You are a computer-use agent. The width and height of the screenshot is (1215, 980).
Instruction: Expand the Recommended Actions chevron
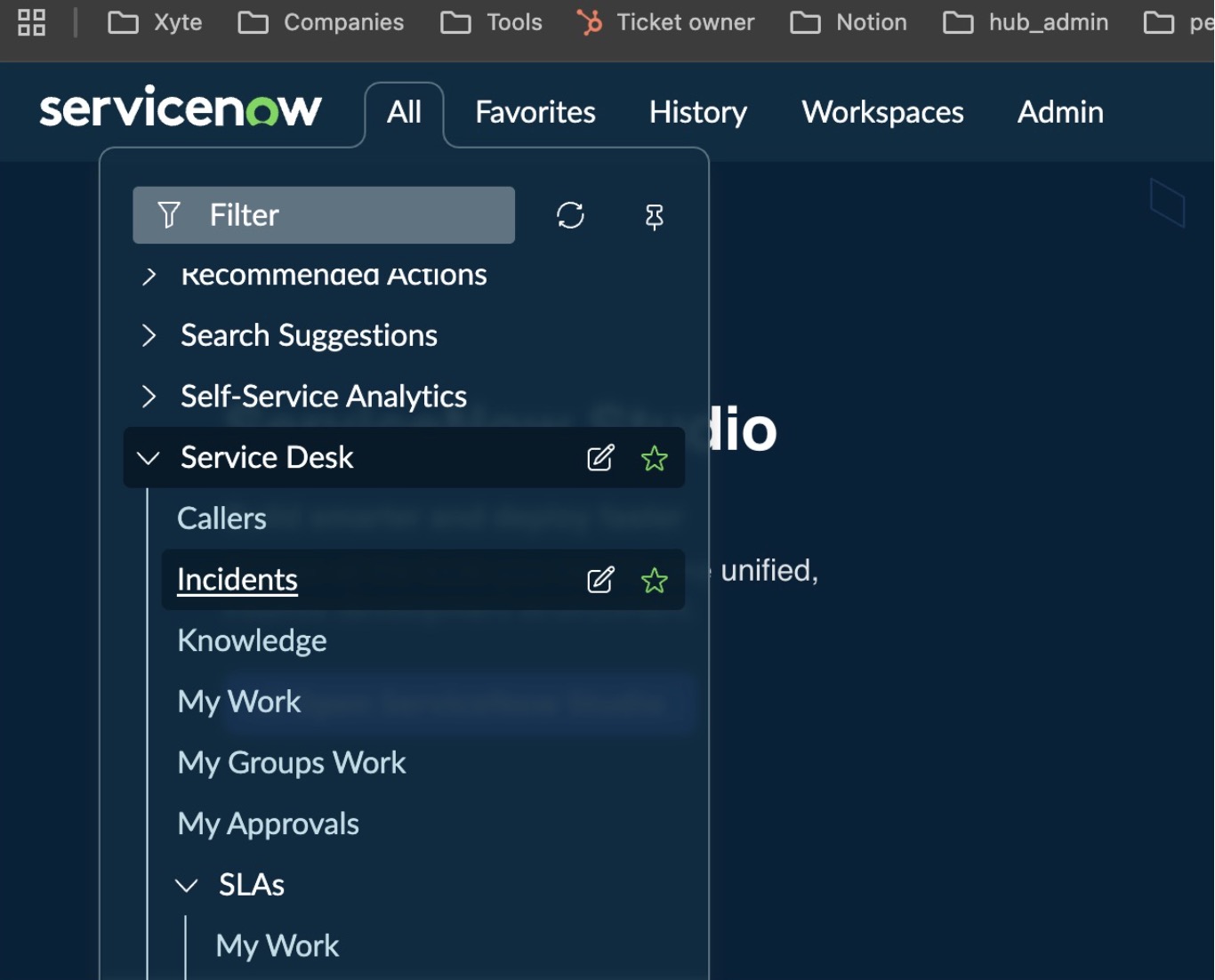point(149,276)
